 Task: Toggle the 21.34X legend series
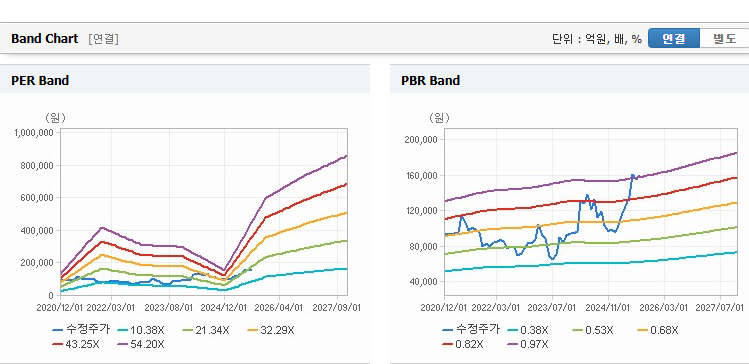(205, 330)
